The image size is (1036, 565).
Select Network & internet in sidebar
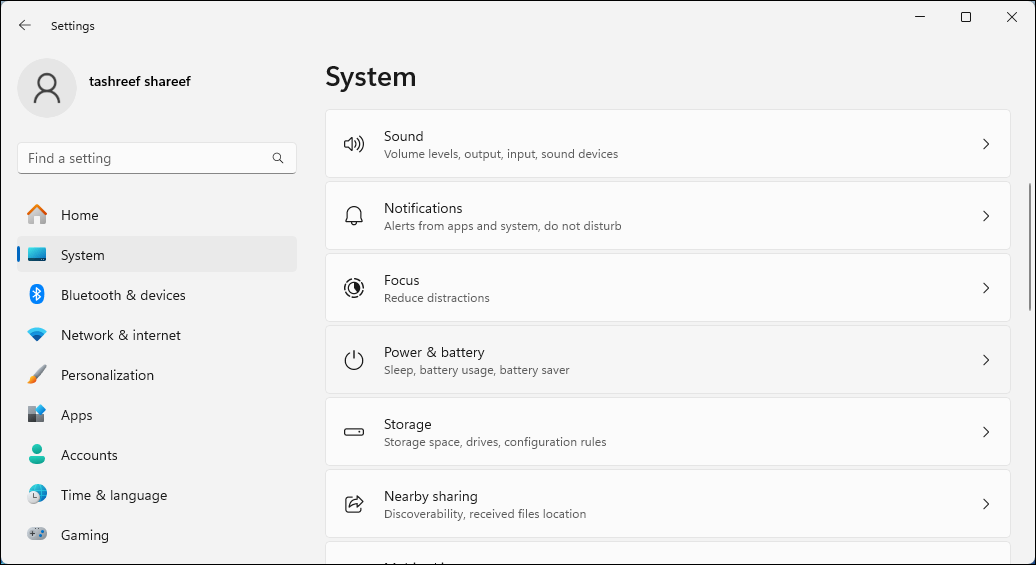pos(121,335)
